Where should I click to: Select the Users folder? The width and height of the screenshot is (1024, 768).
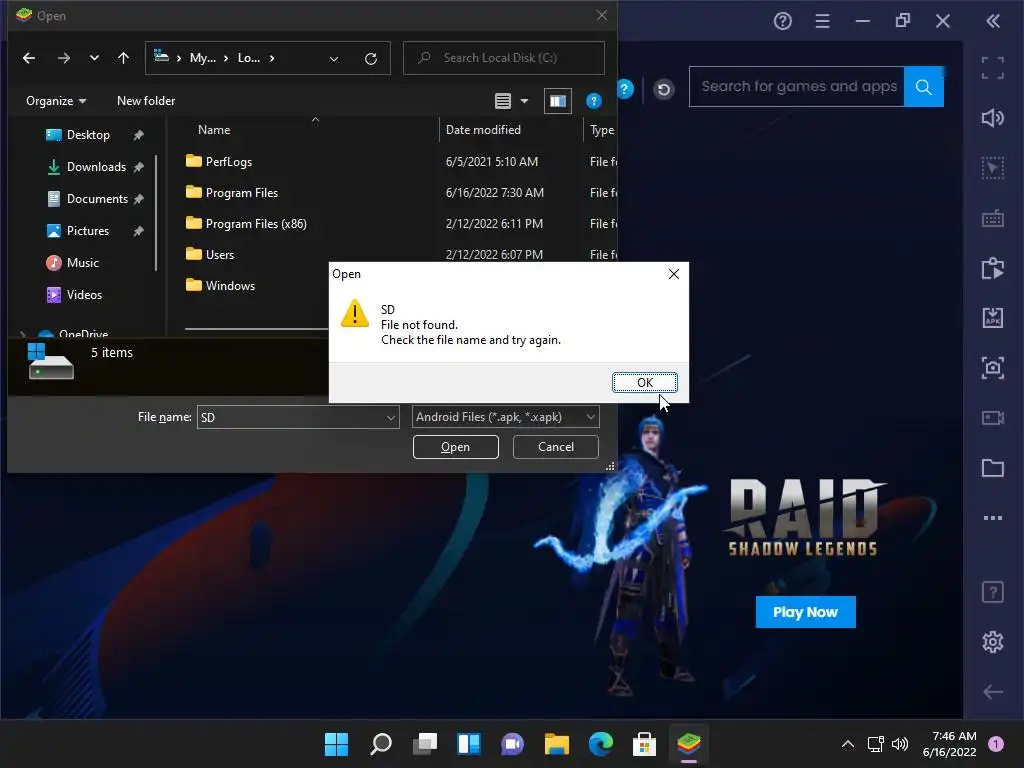[219, 255]
